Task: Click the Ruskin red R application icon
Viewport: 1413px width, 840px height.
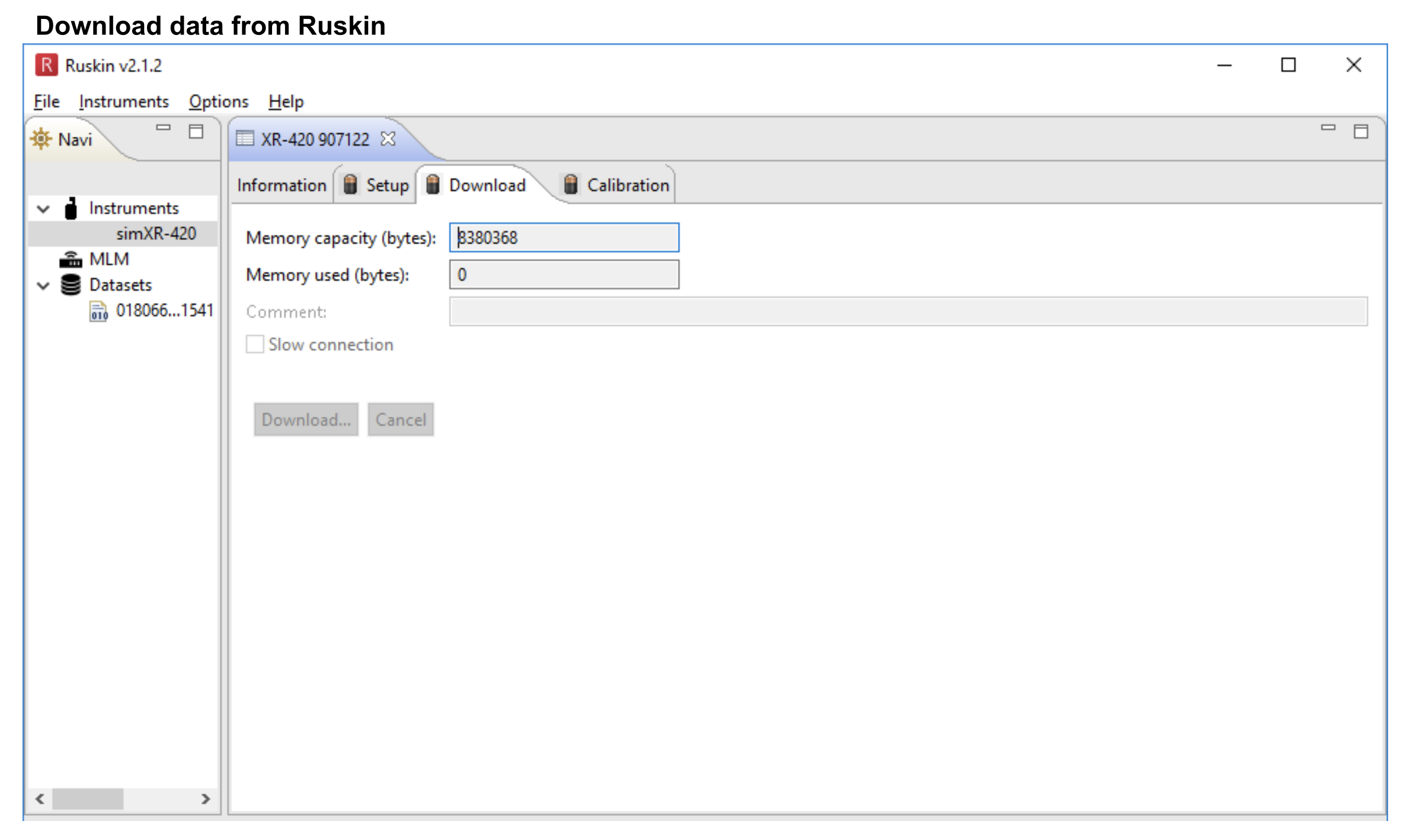Action: (x=46, y=65)
